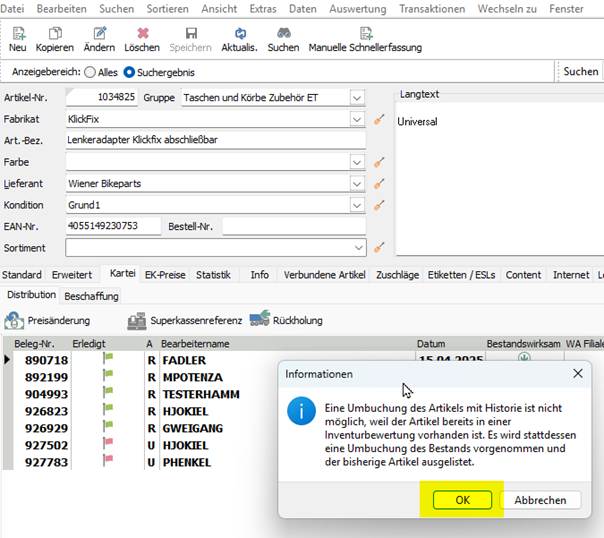Confirm the dialog with OK

point(462,500)
